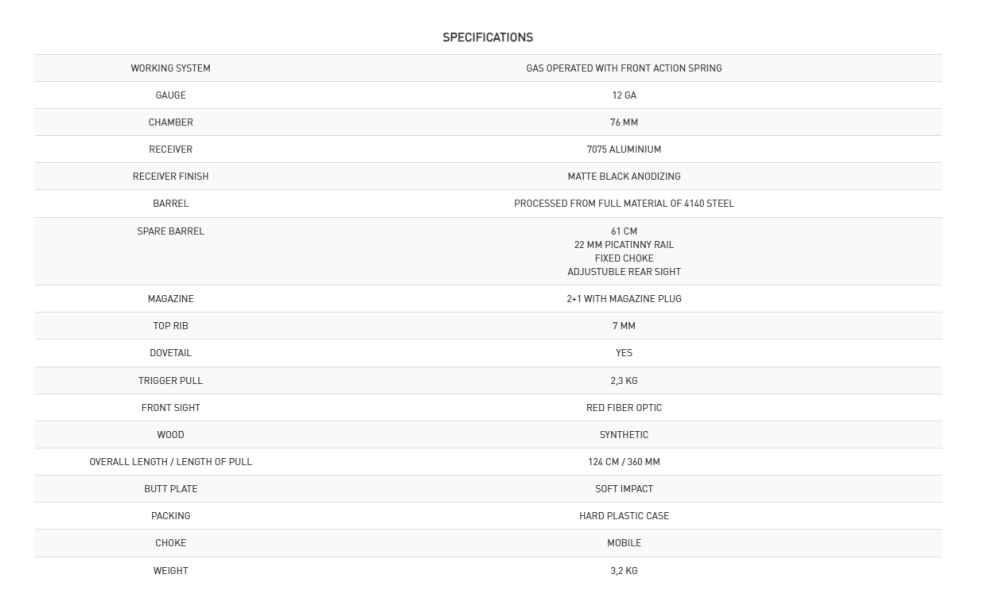Click the '76 MM' chamber value
The image size is (1000, 594).
(624, 122)
